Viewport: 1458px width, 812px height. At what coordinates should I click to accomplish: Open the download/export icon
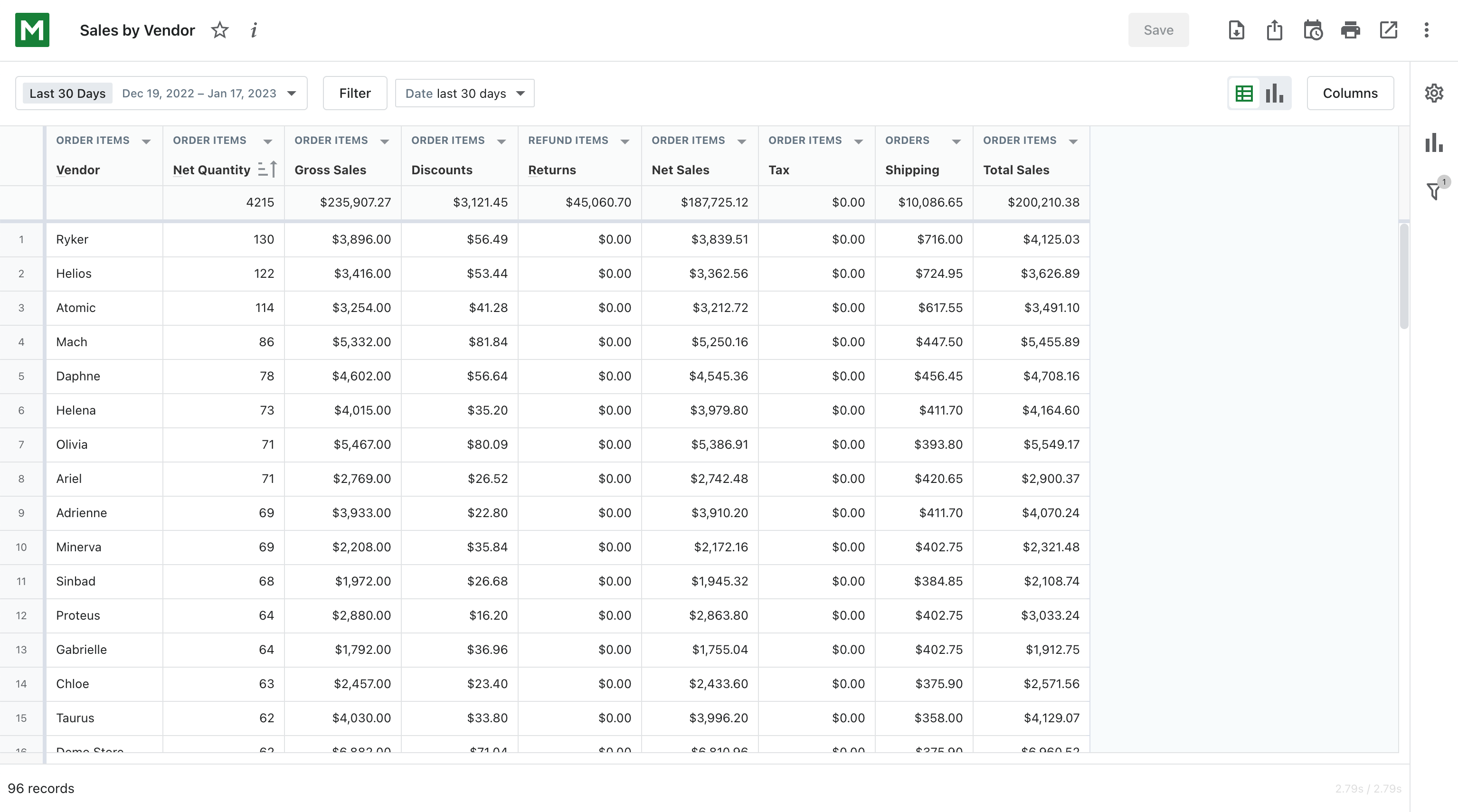tap(1237, 30)
